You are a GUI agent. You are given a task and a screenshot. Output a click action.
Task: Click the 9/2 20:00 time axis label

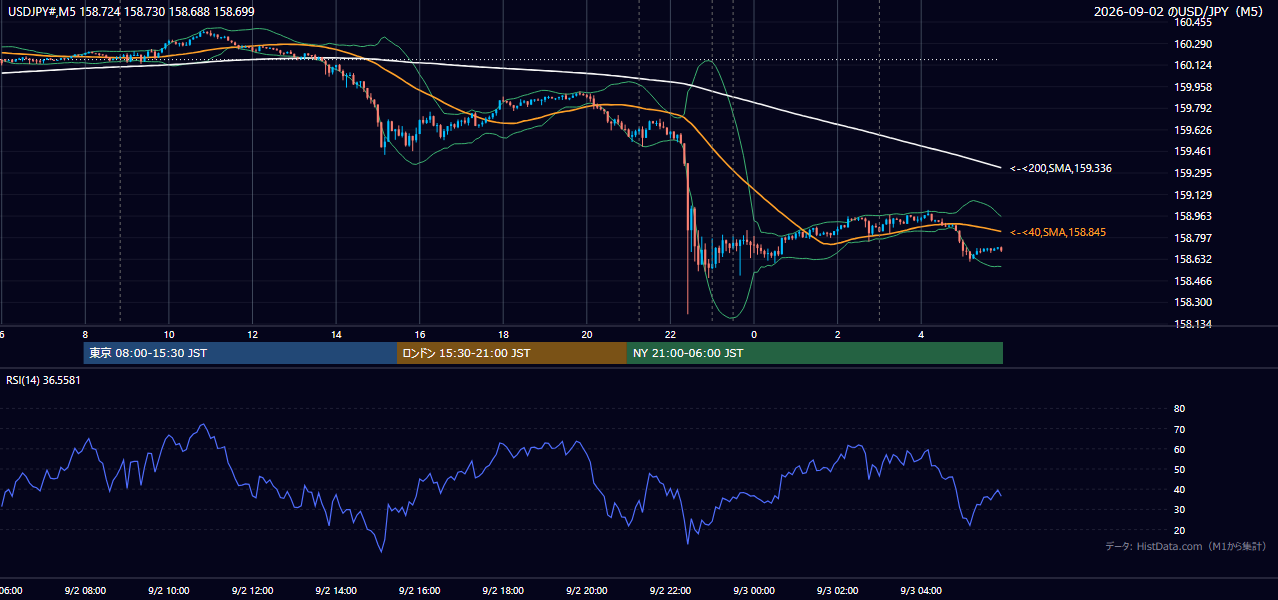pos(586,590)
